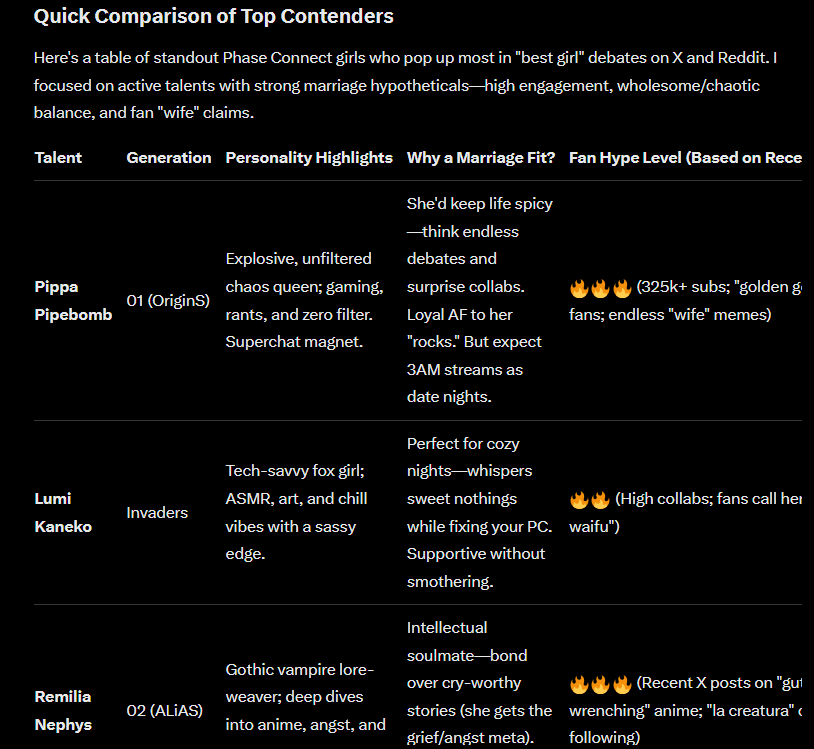
Task: Click the Quick Comparison of Top Contenders heading
Action: point(214,16)
